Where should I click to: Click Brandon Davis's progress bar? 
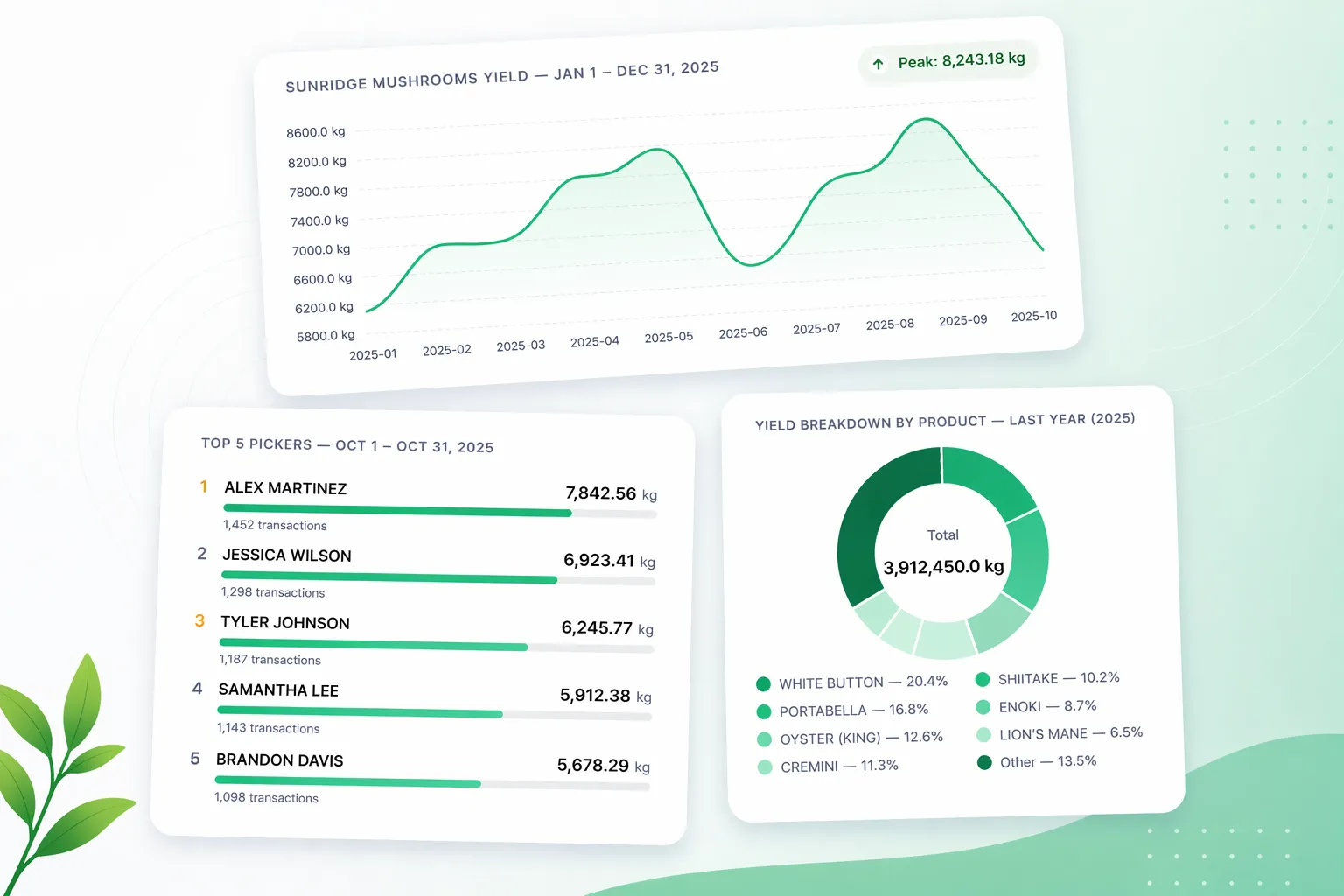[432, 783]
